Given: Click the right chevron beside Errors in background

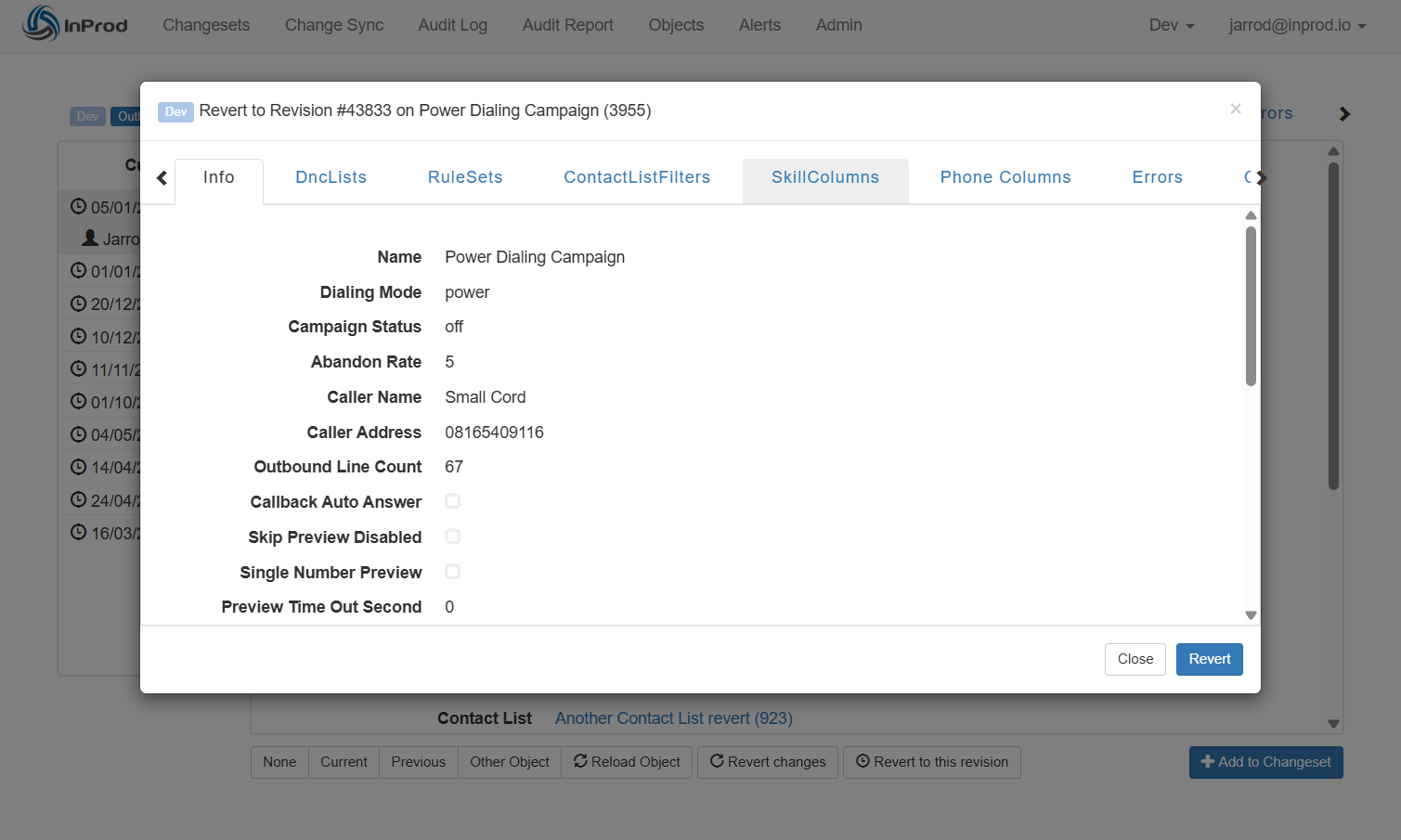Looking at the screenshot, I should click(1343, 114).
